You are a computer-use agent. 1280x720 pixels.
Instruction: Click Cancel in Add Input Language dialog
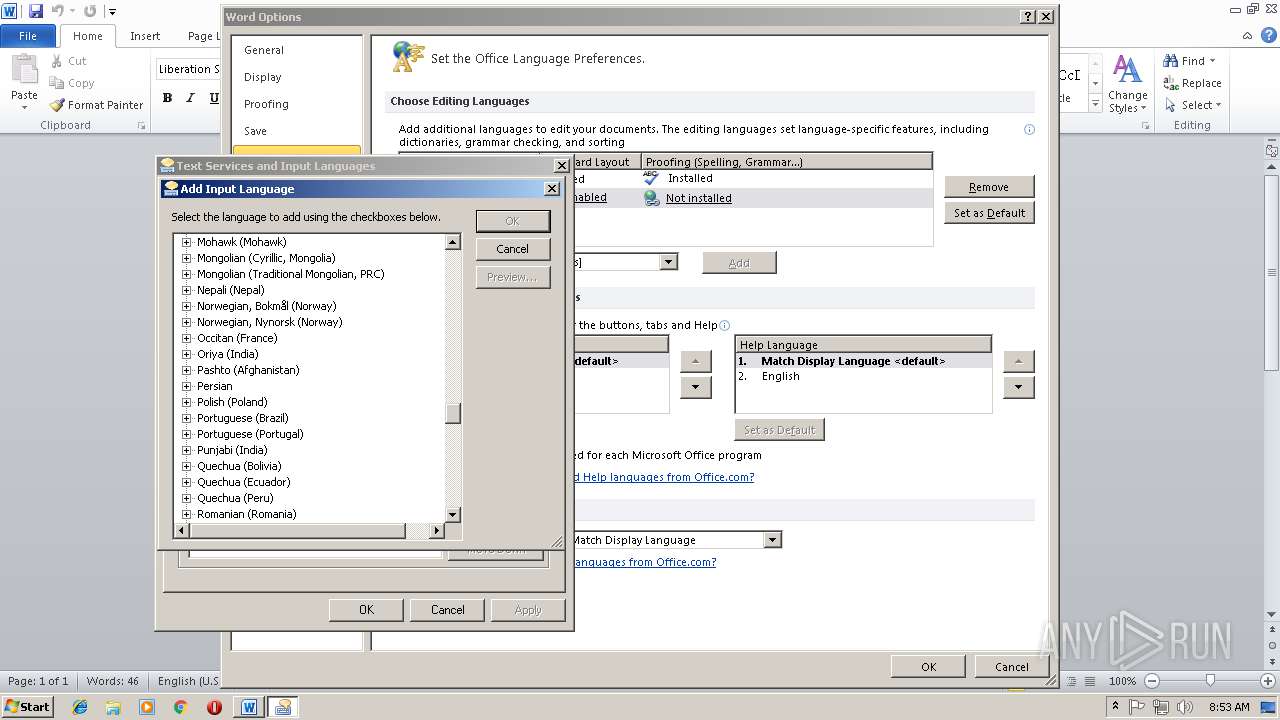pyautogui.click(x=513, y=249)
